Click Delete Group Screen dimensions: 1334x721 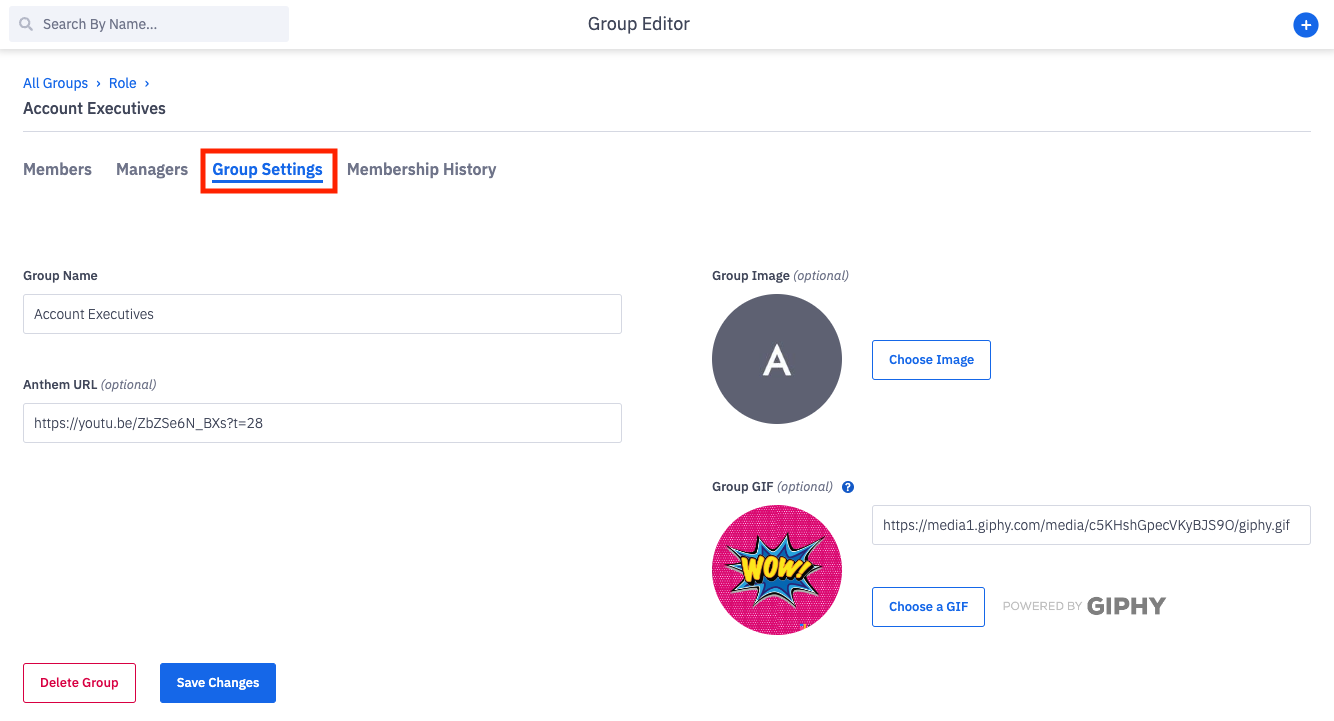(x=79, y=682)
